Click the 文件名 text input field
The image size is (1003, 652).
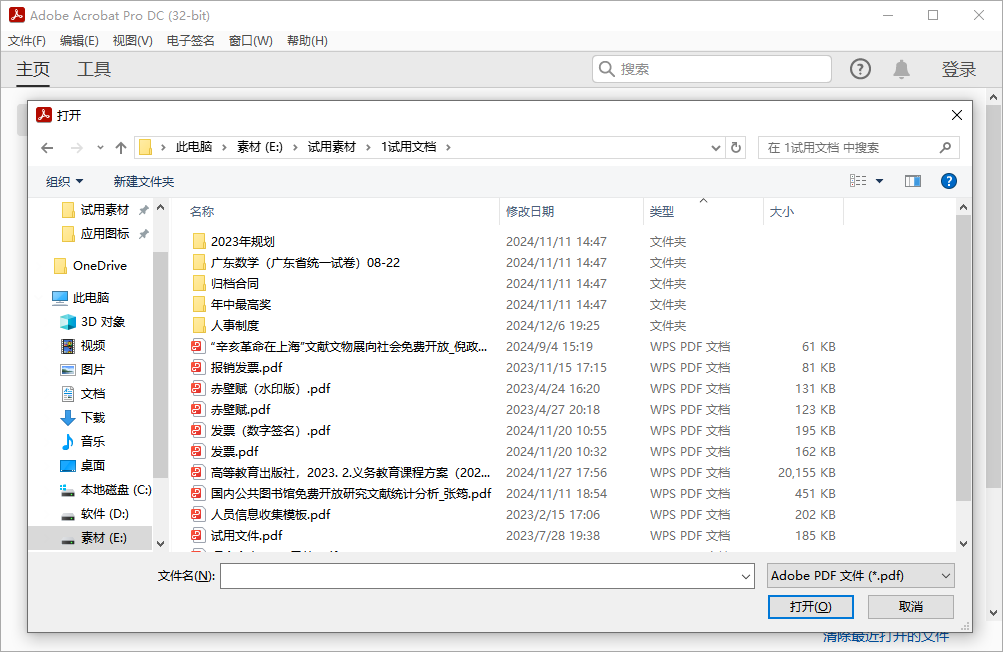click(480, 576)
